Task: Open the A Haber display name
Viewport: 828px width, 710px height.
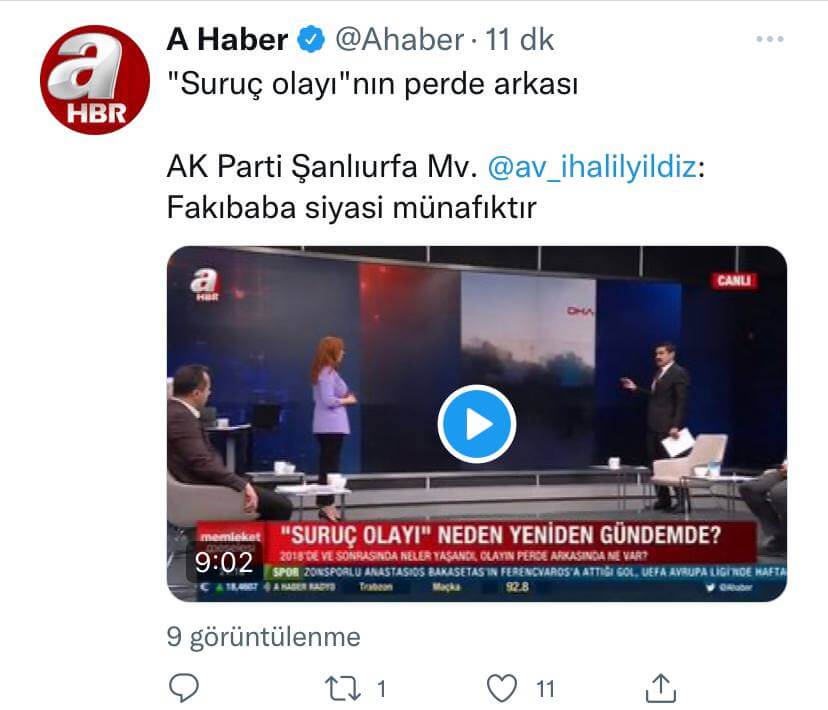Action: coord(227,40)
